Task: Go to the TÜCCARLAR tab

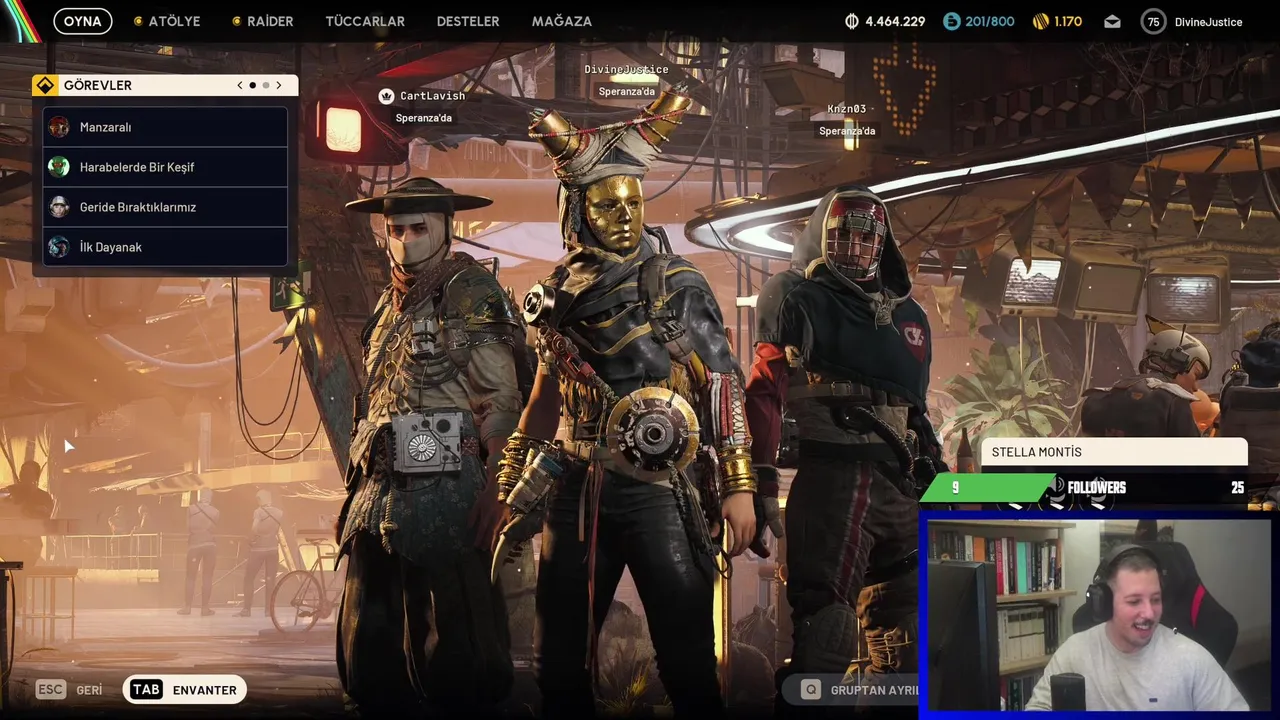Action: (365, 21)
